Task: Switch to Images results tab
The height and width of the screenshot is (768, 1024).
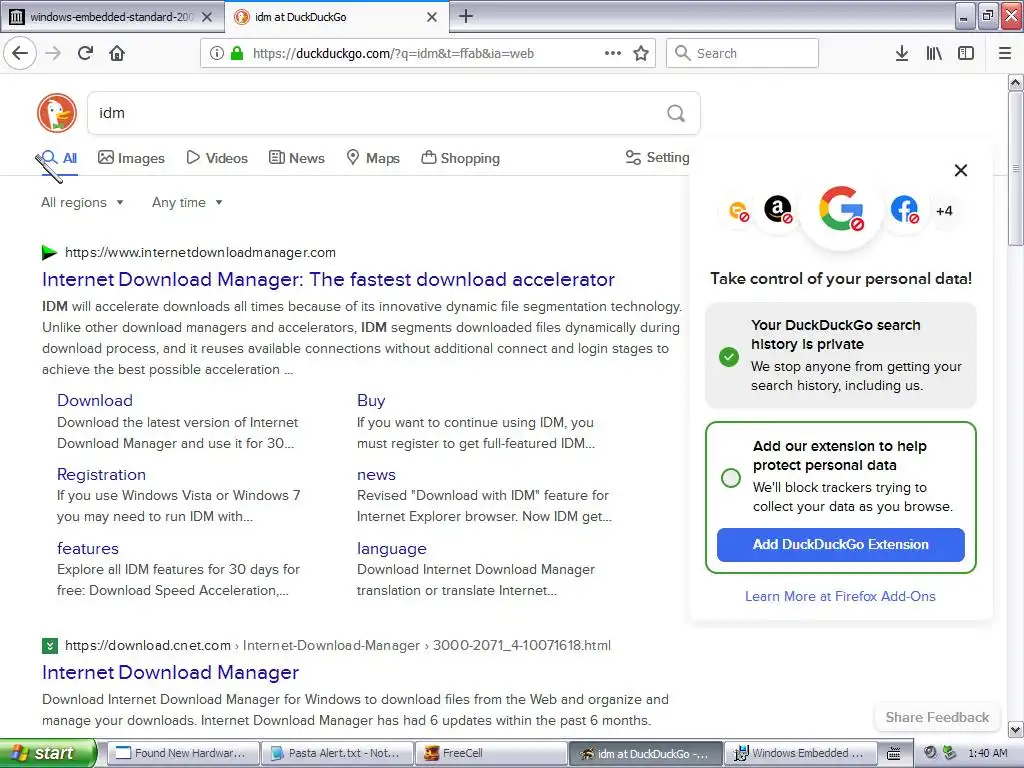Action: [x=131, y=158]
